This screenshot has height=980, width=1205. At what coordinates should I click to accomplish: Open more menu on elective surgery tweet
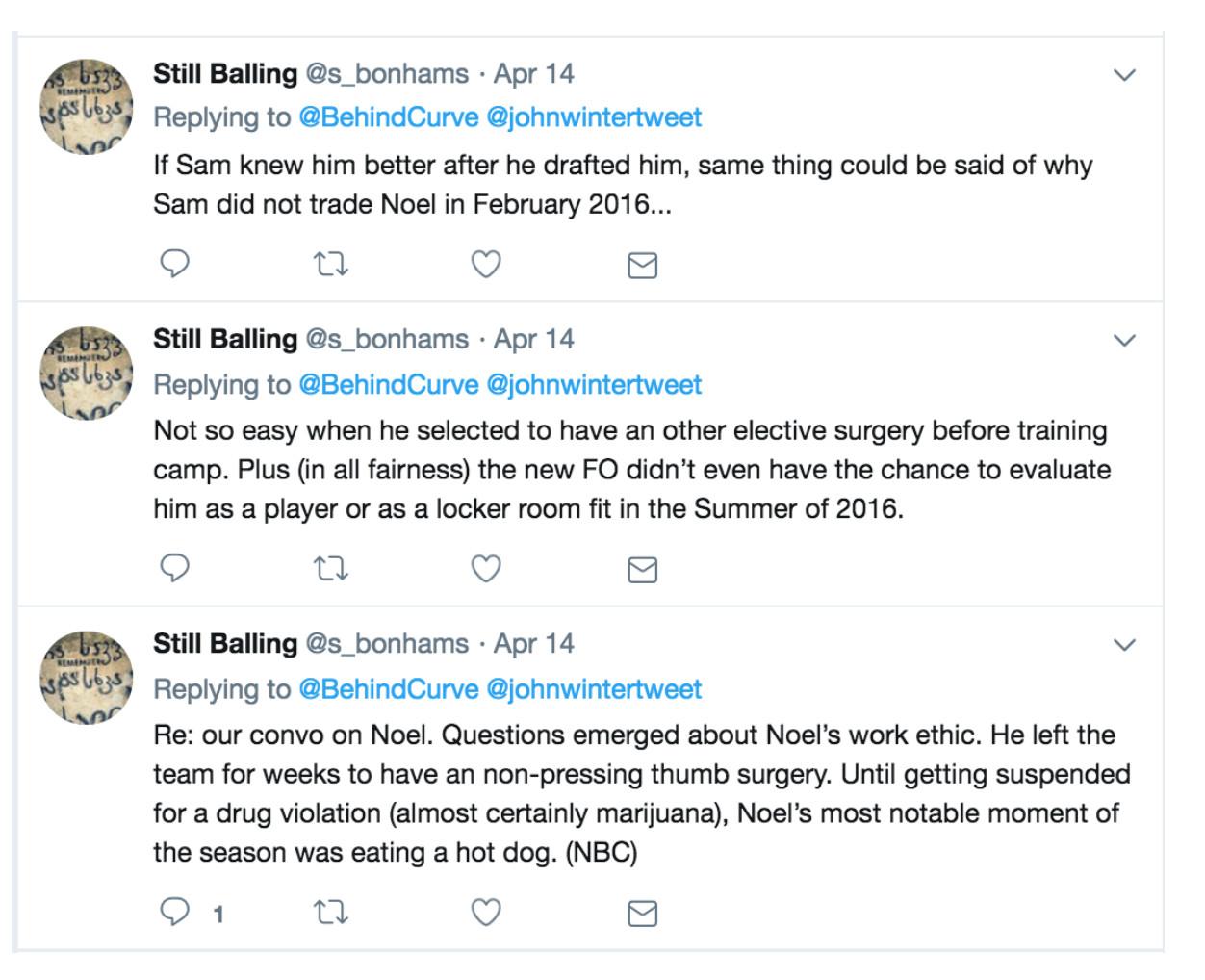coord(1124,340)
